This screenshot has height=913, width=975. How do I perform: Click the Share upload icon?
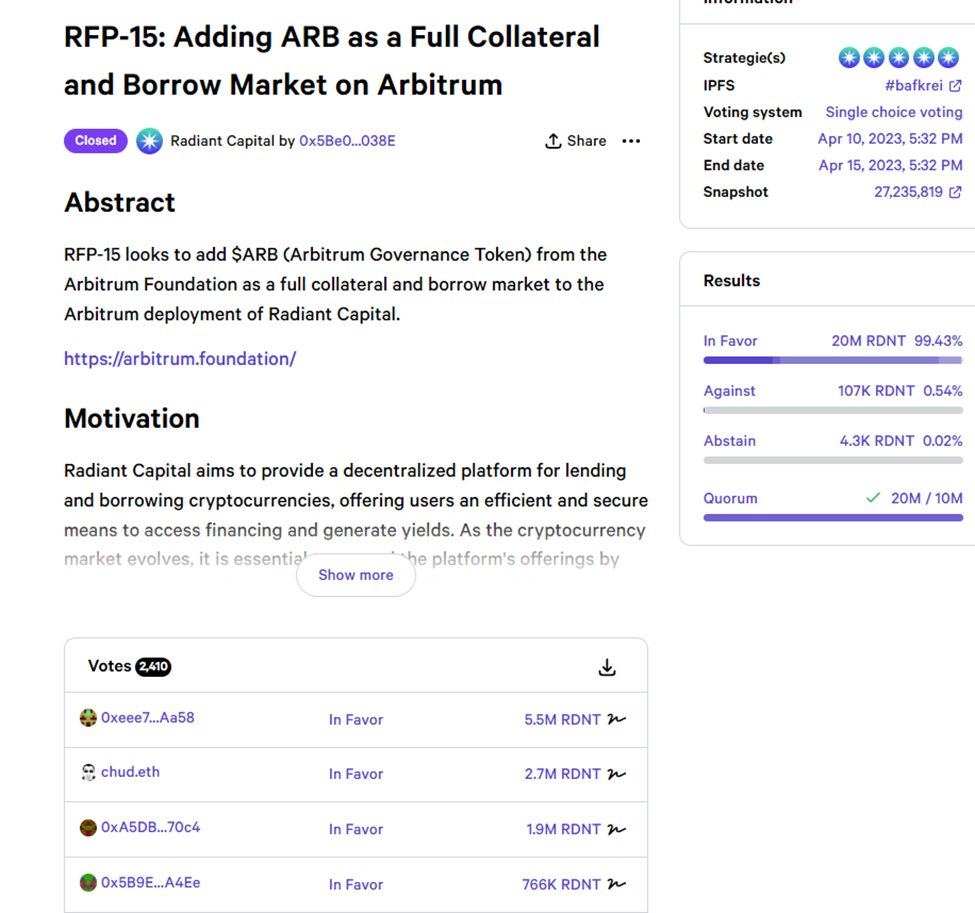[553, 141]
